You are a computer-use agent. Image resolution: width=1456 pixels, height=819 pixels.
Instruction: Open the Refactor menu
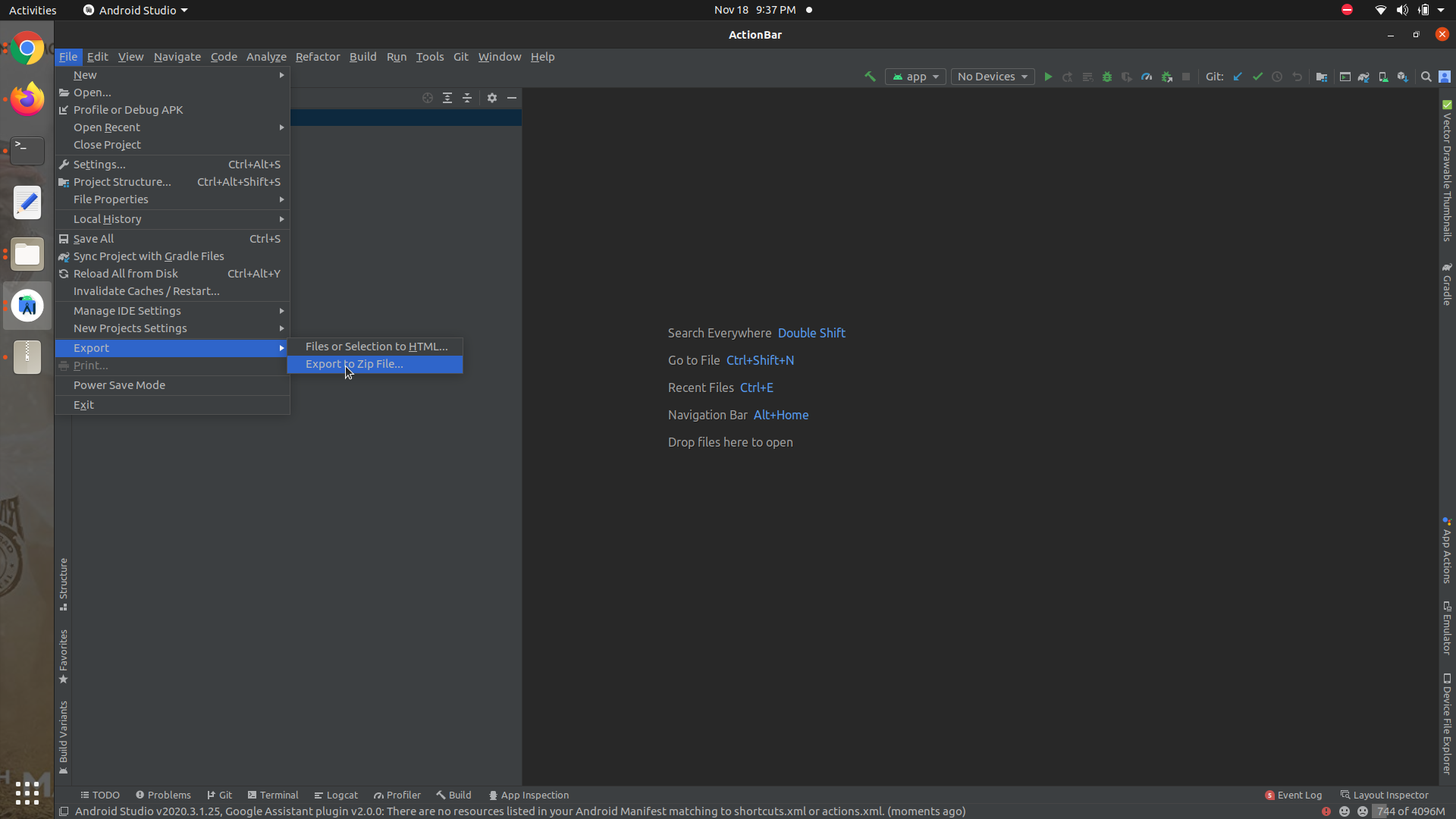[x=318, y=57]
